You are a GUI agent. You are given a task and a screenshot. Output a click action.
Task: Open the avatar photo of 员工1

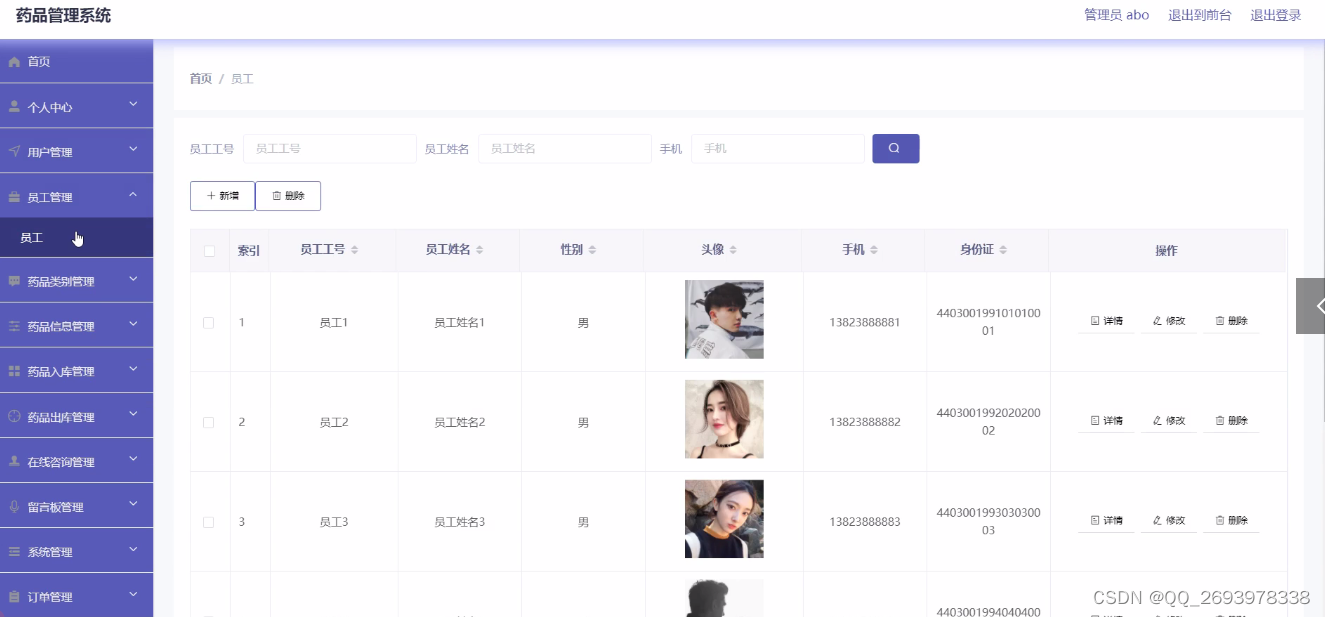coord(724,319)
